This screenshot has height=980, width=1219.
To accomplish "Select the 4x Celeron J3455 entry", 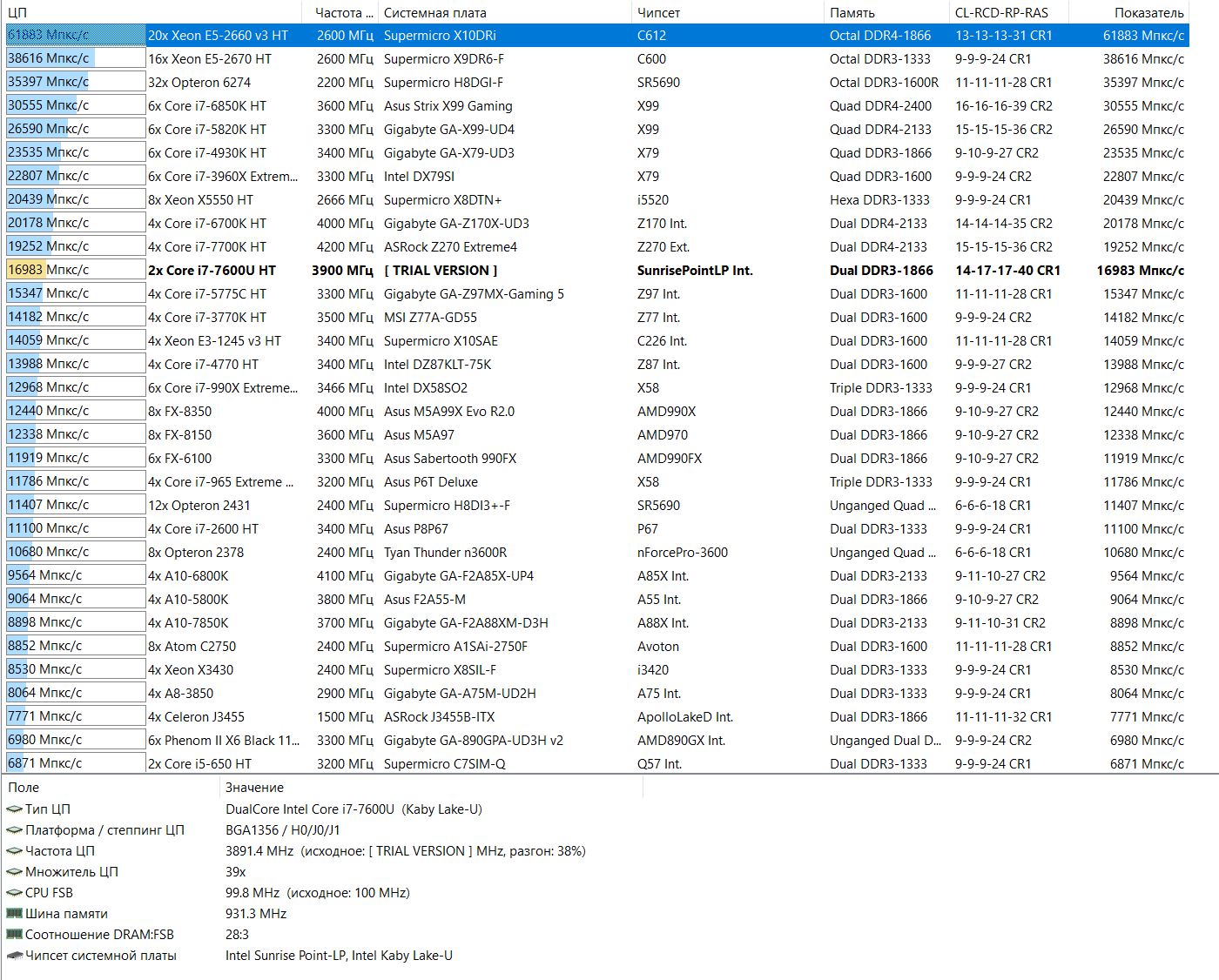I will (x=197, y=717).
